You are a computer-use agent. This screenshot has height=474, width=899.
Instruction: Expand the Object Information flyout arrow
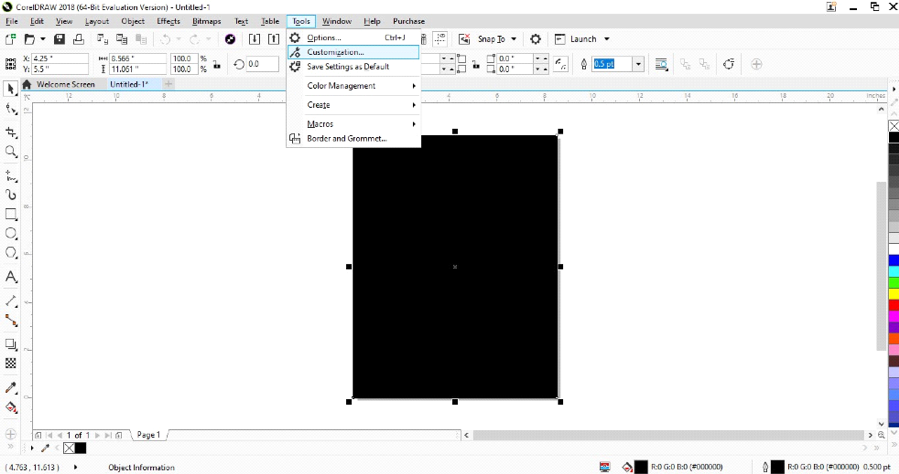(x=75, y=467)
